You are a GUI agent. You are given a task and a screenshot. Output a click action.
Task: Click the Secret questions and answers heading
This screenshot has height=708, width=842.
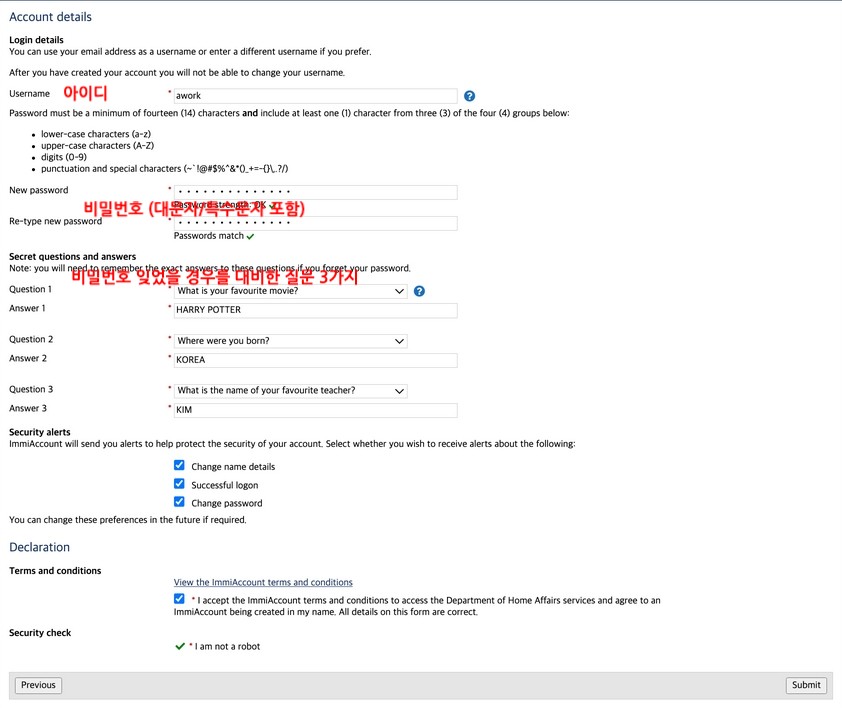72,257
